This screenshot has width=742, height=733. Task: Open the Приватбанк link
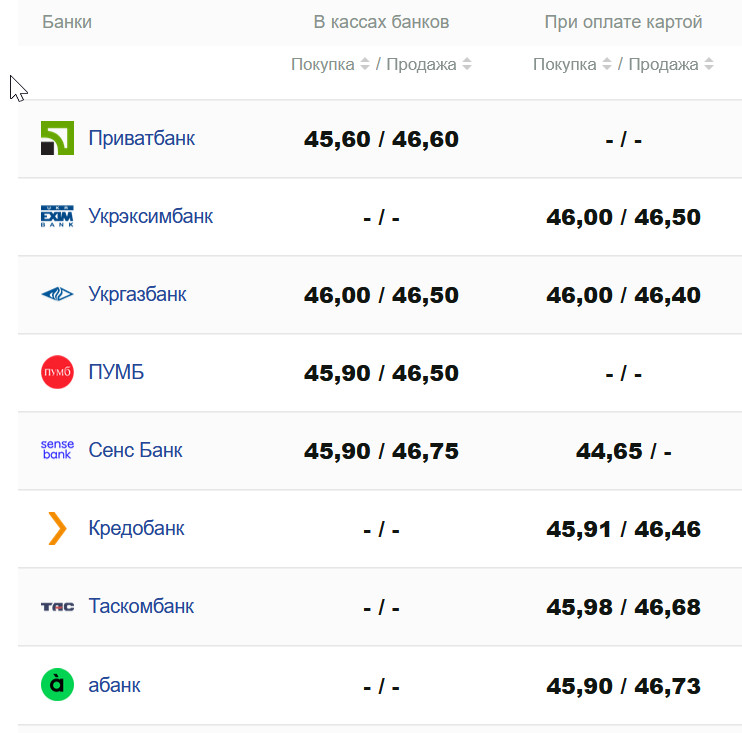coord(141,138)
